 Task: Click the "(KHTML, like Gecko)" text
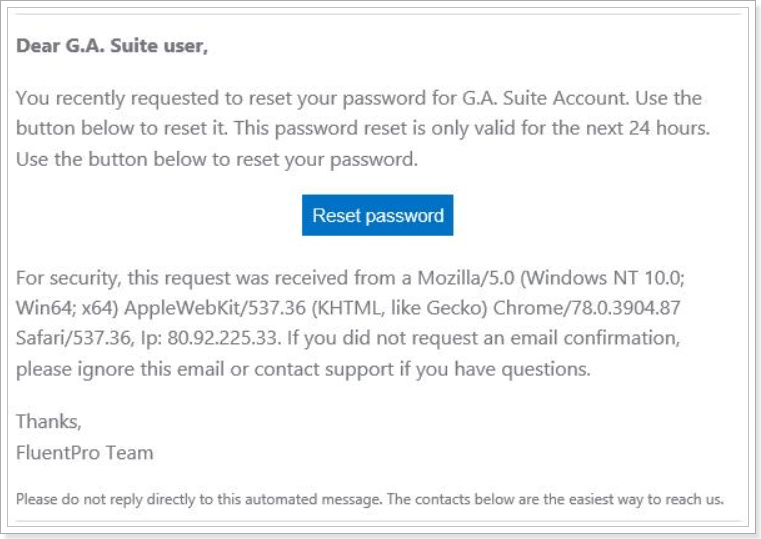pyautogui.click(x=399, y=308)
